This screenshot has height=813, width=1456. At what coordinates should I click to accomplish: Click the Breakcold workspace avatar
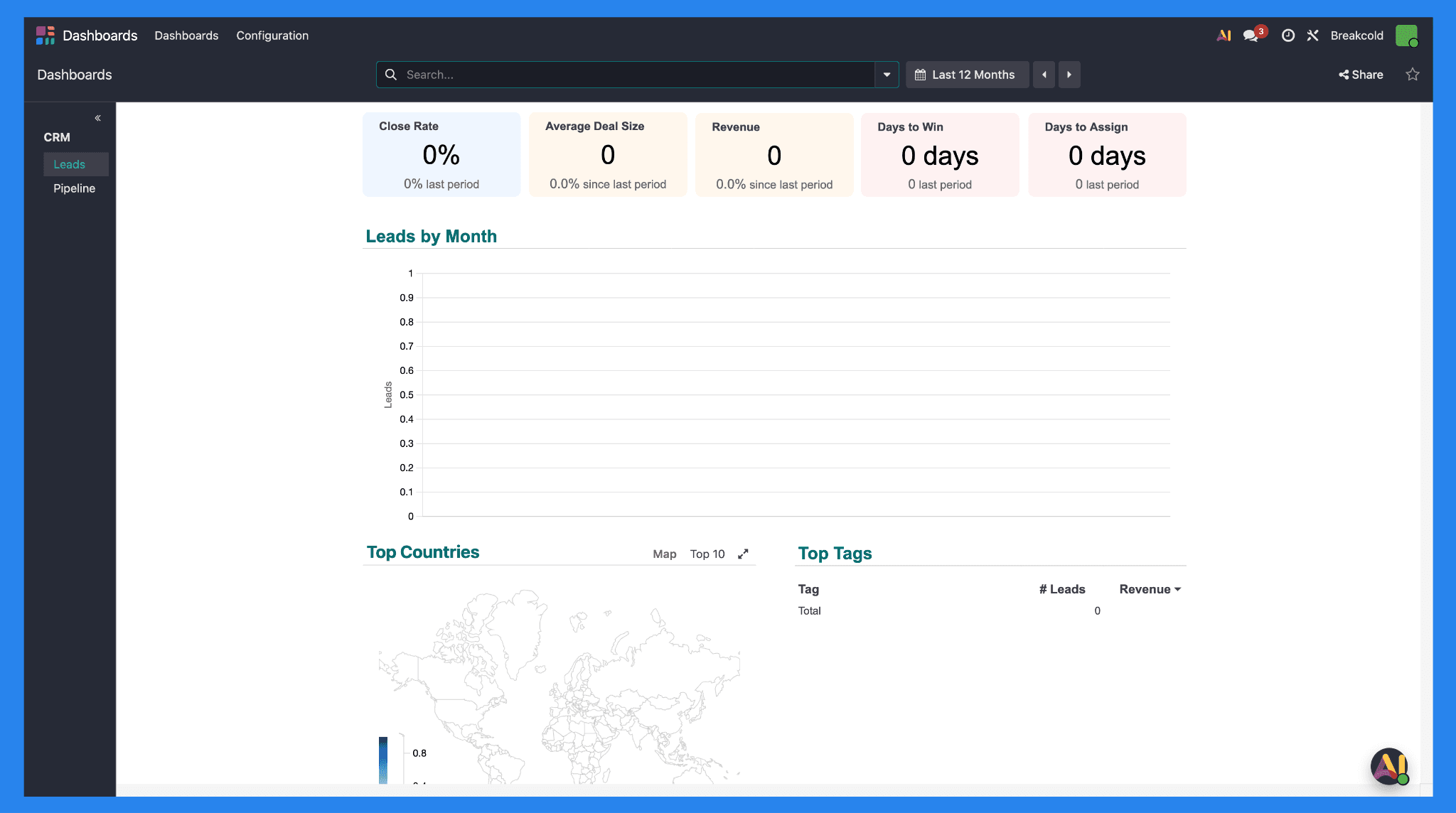coord(1407,35)
